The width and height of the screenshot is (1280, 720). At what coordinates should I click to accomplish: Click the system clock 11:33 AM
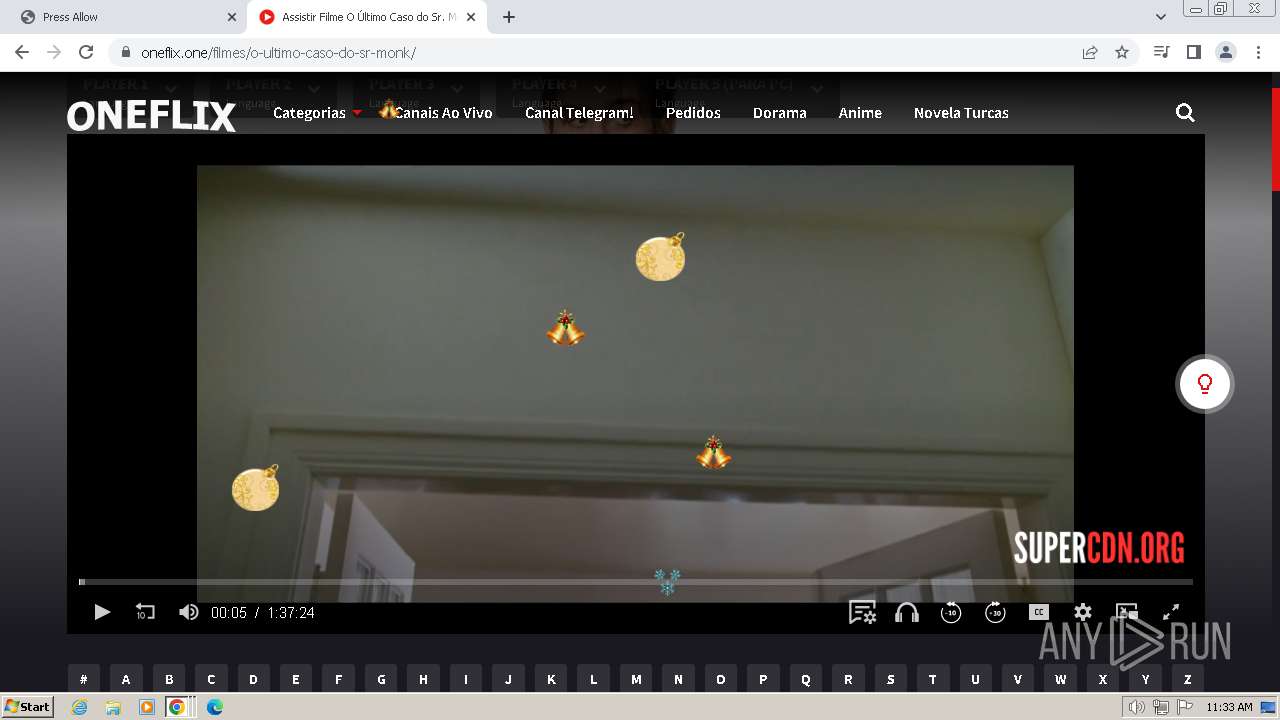pos(1229,707)
